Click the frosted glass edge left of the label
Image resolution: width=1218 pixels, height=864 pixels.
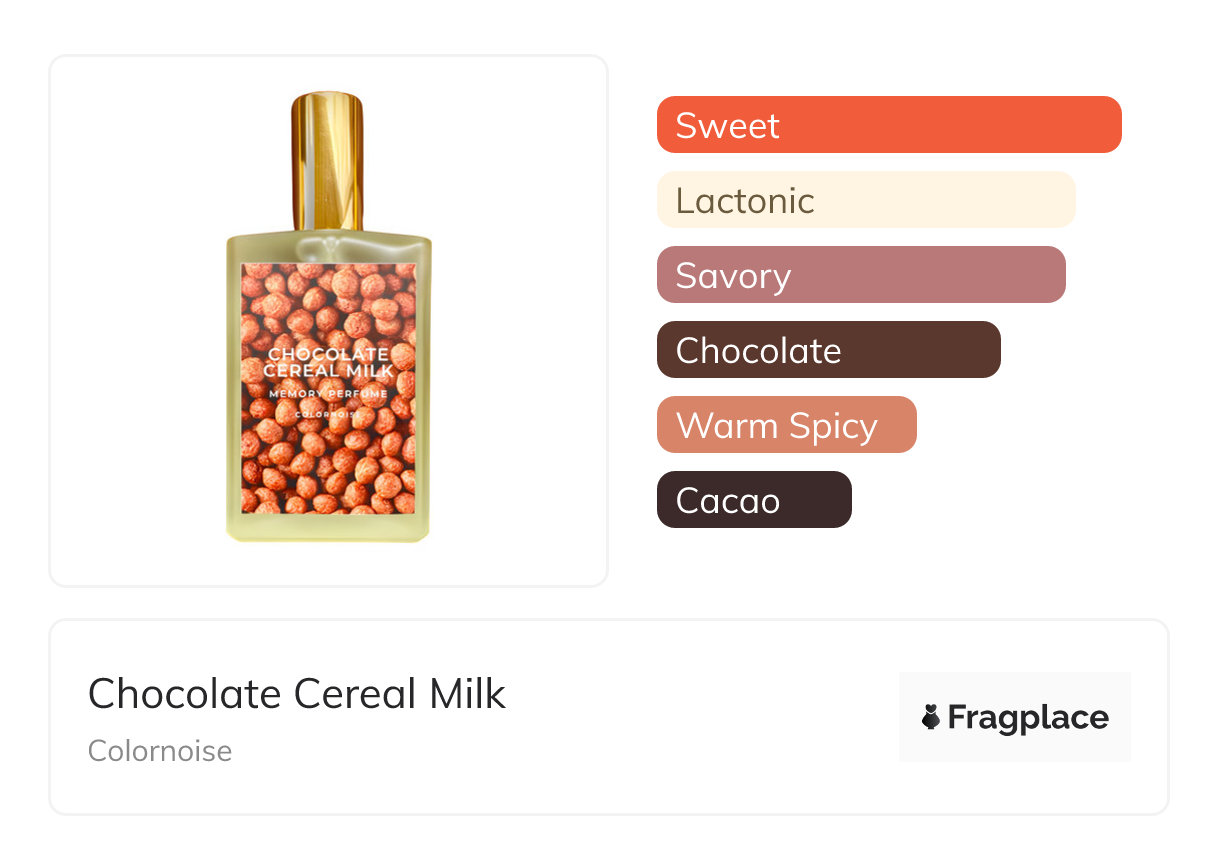(234, 390)
